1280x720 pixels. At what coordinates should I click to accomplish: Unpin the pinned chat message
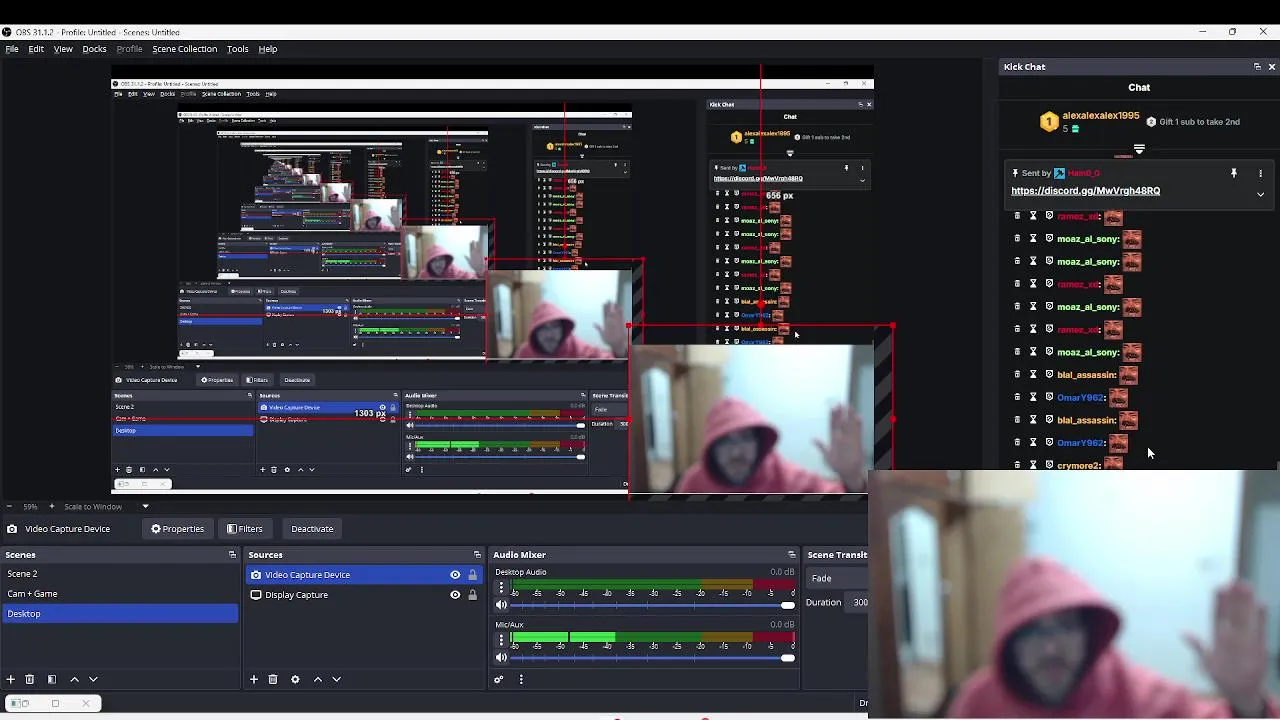coord(1234,173)
